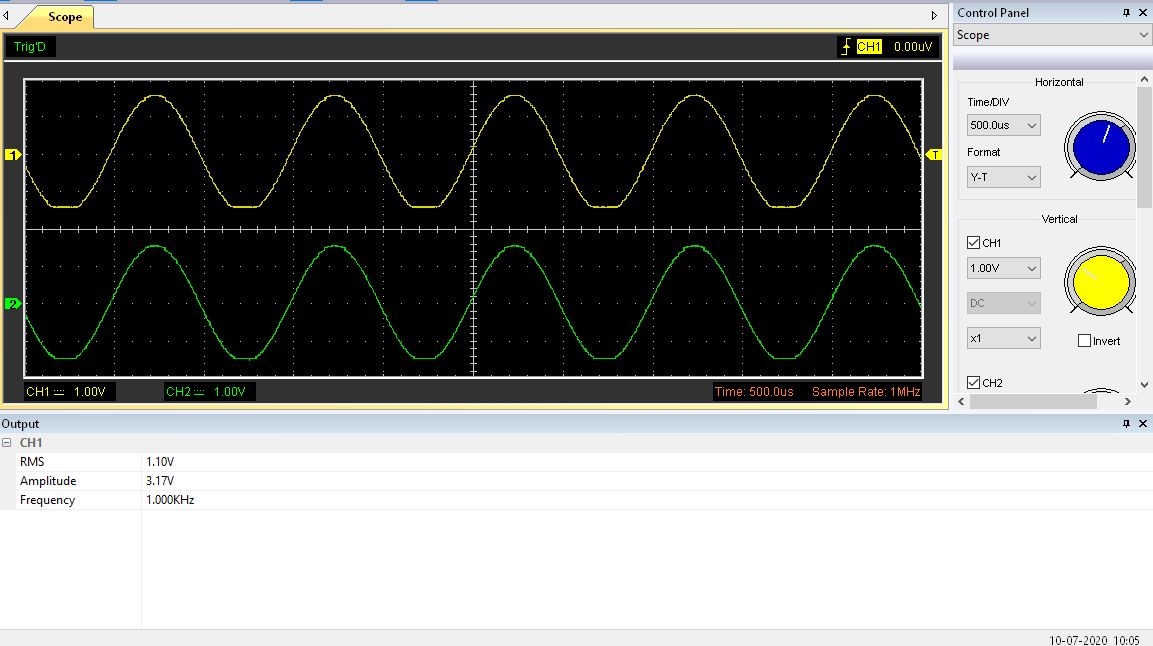
Task: Pin the Control Panel with pin icon
Action: [x=1127, y=13]
